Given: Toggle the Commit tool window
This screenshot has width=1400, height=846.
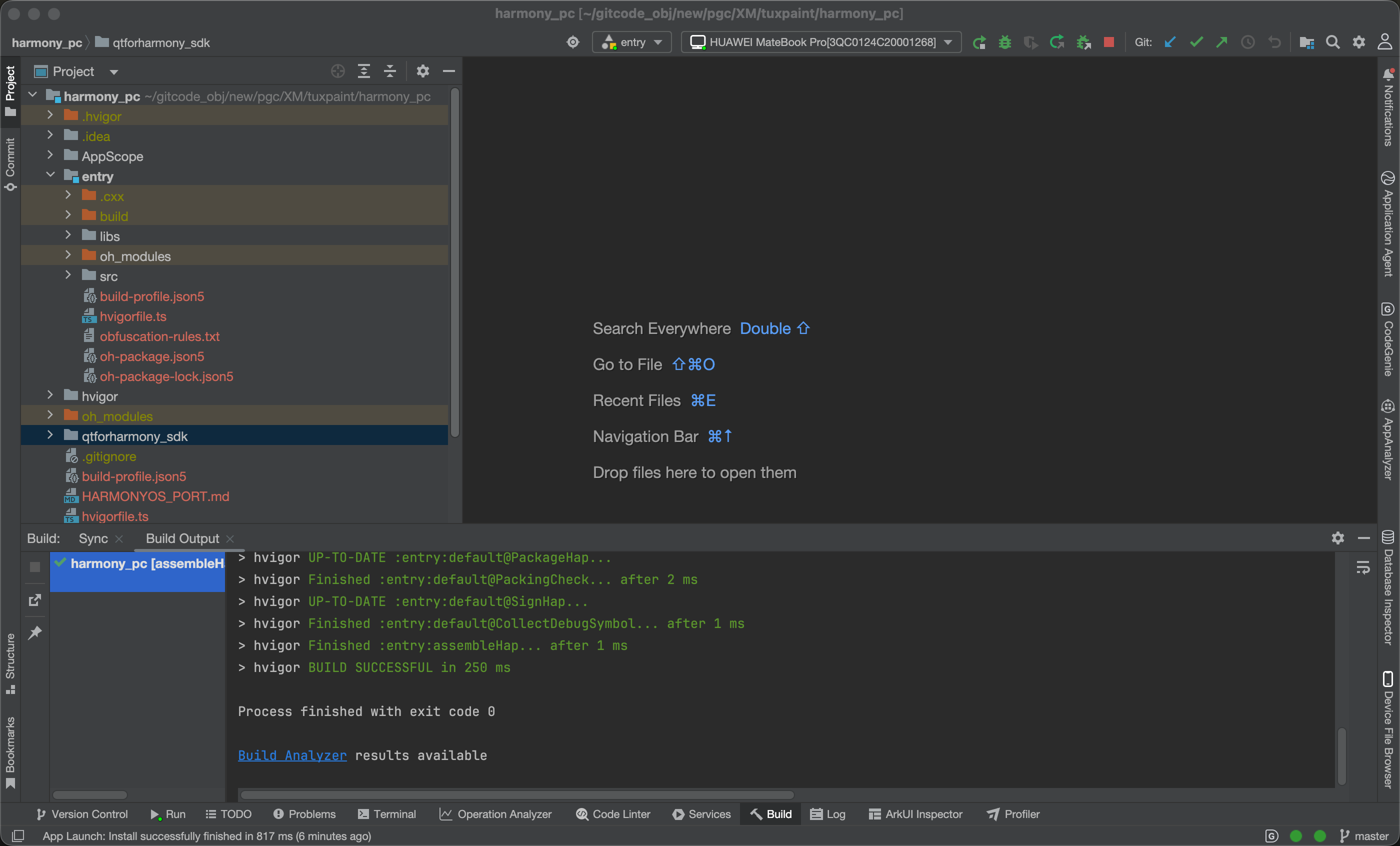Looking at the screenshot, I should (x=10, y=165).
